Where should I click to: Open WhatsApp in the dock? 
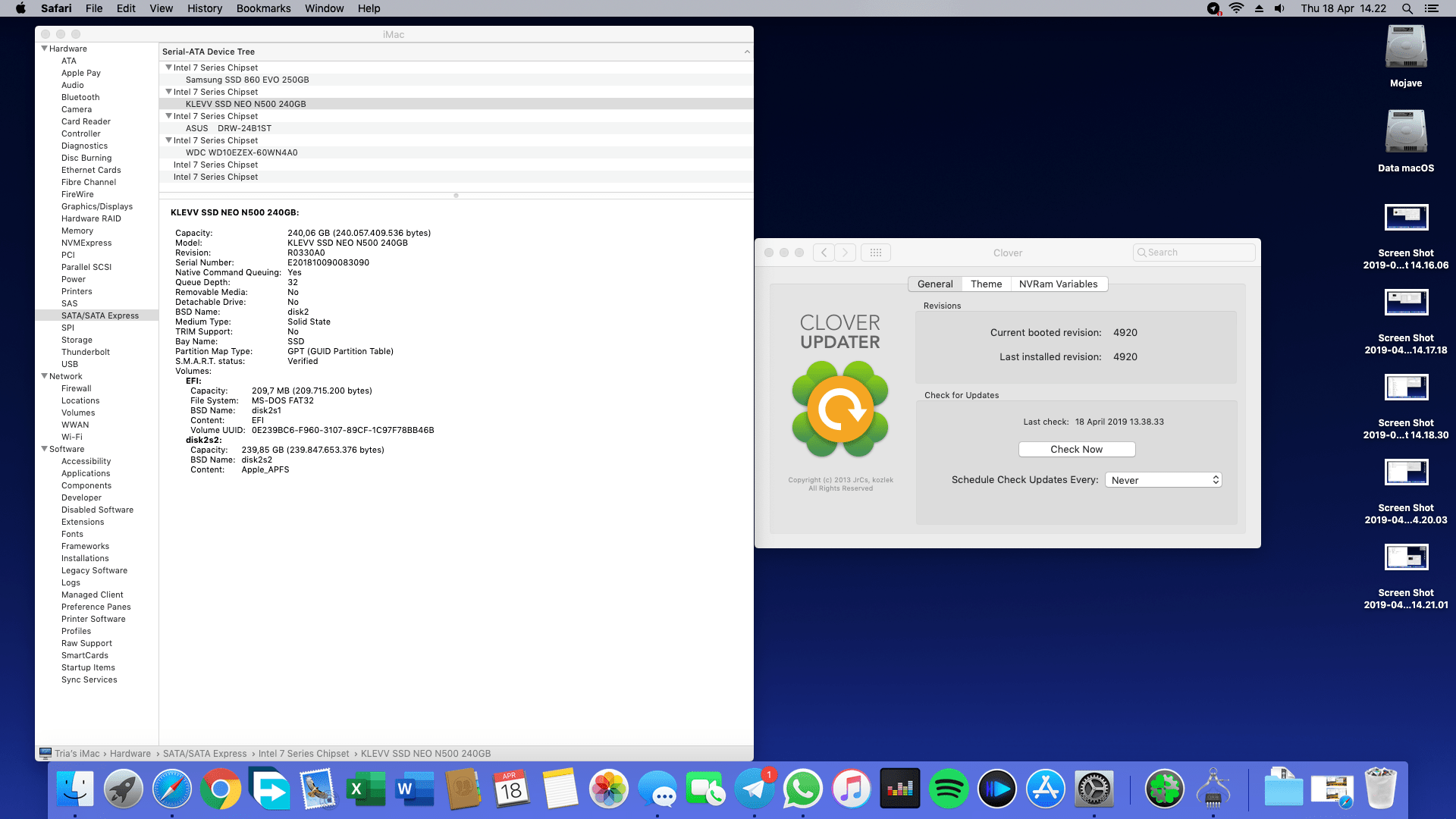[802, 789]
